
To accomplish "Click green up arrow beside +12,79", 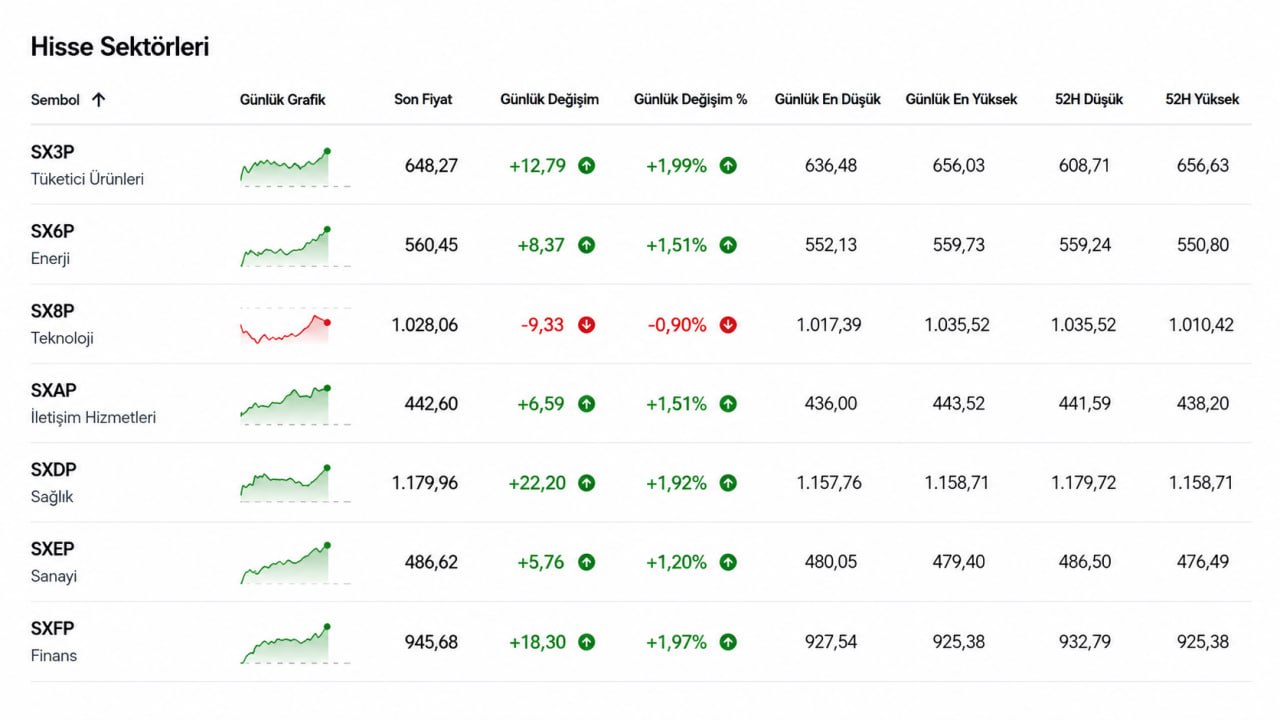I will pos(587,165).
